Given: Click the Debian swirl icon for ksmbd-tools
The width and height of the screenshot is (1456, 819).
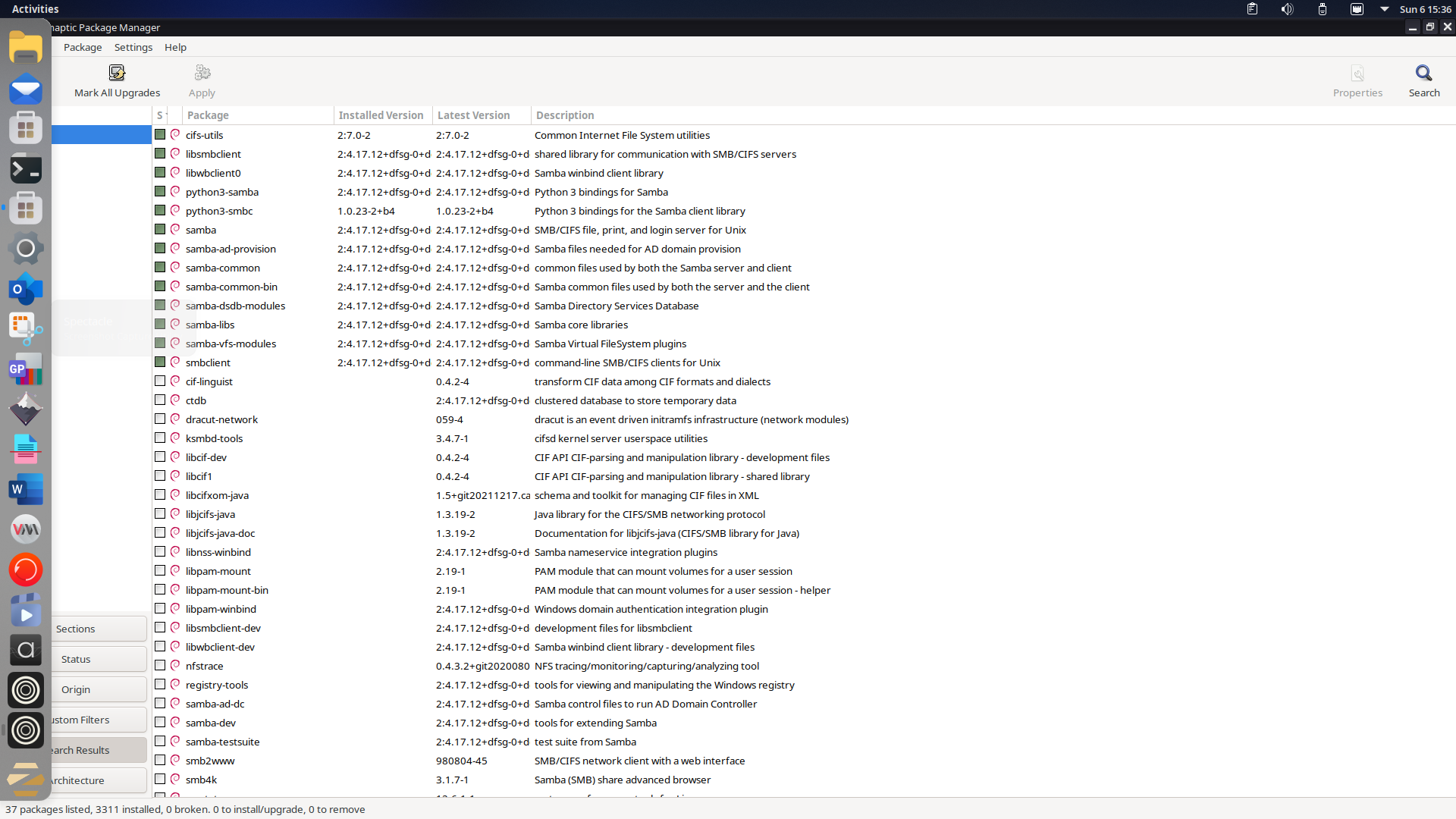Looking at the screenshot, I should [175, 438].
